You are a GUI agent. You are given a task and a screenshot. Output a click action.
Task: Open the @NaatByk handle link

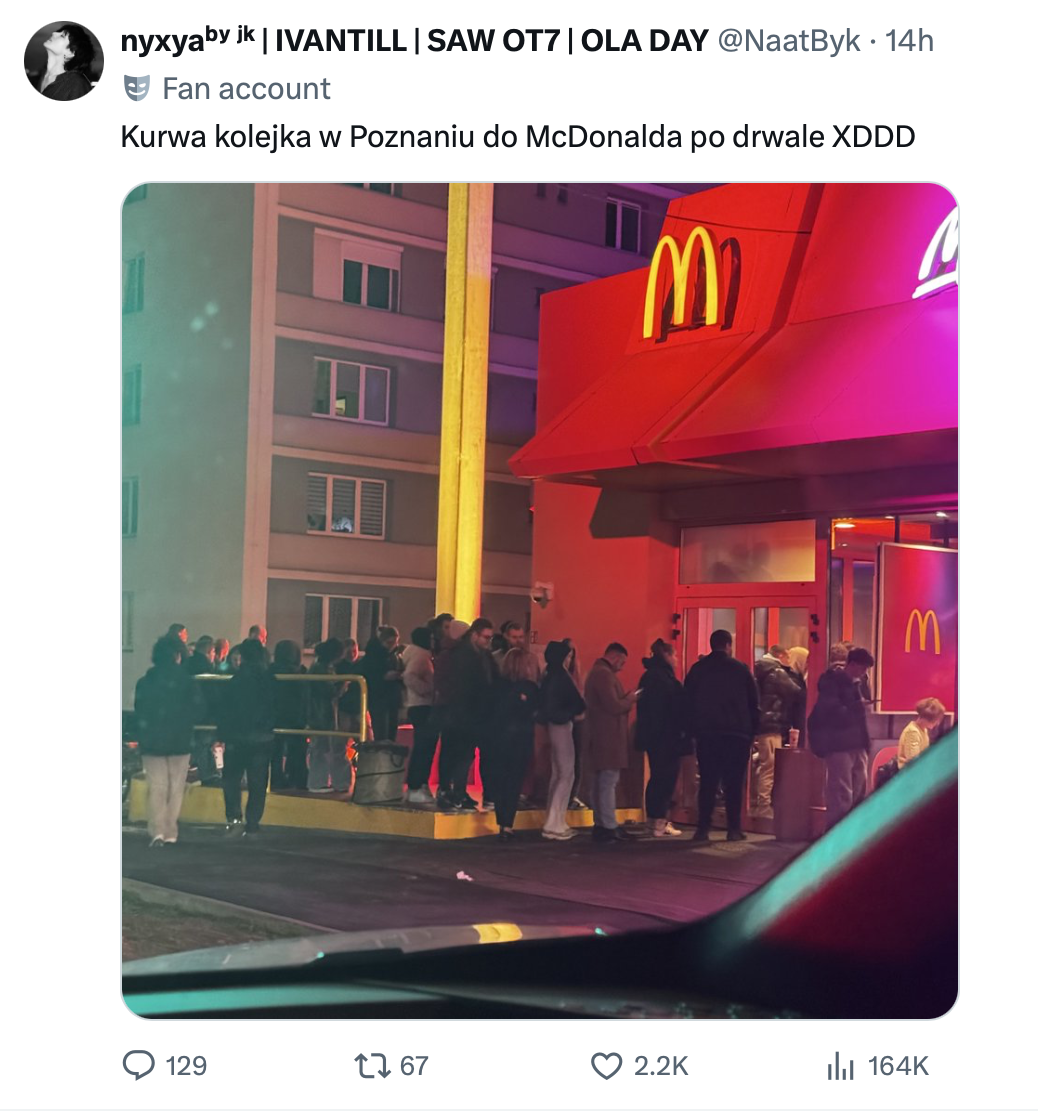789,41
